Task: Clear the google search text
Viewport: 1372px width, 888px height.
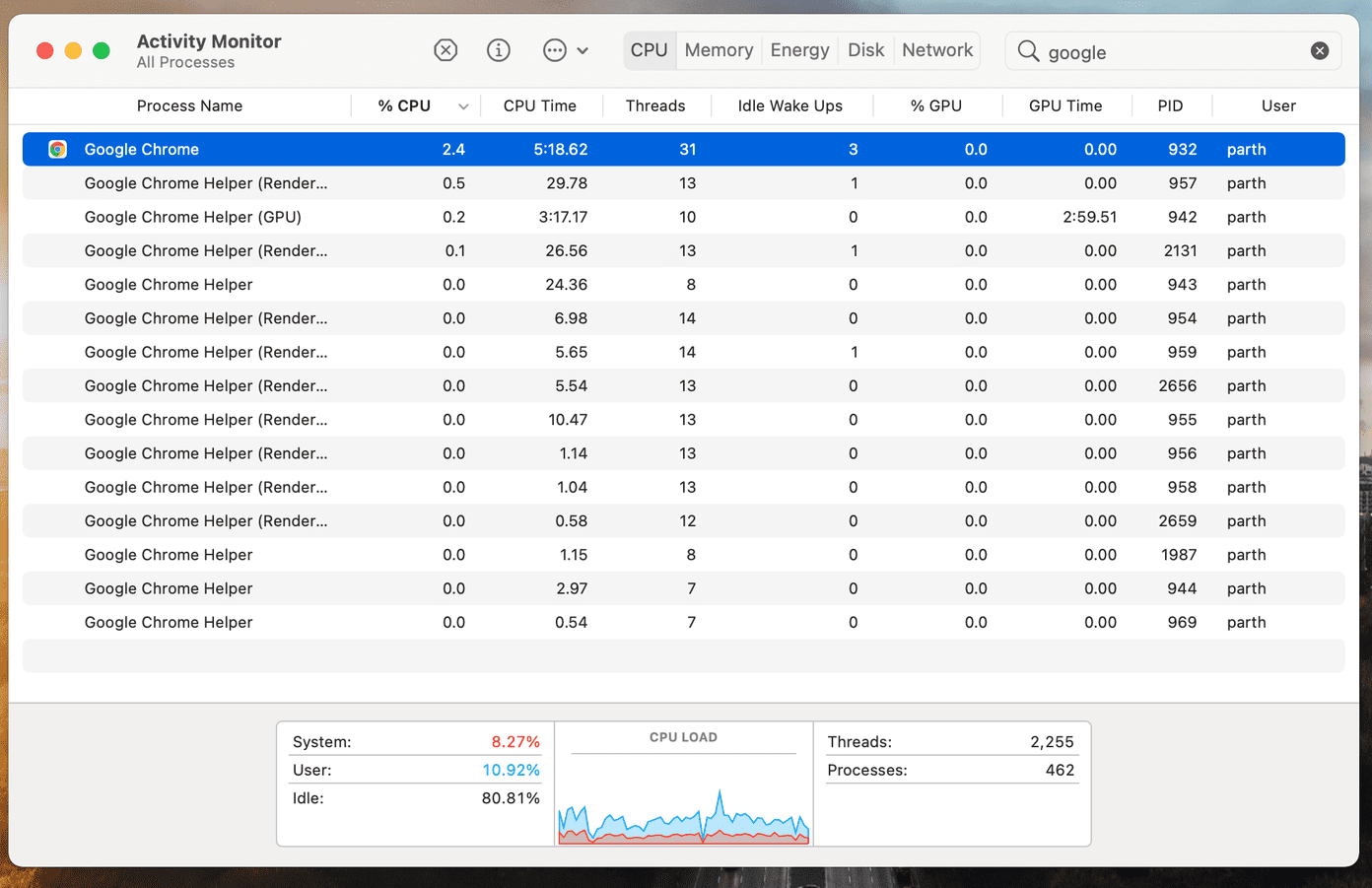Action: point(1320,51)
